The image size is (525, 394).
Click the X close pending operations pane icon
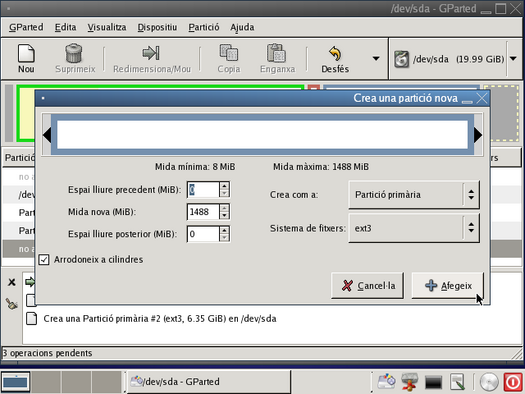[x=12, y=282]
